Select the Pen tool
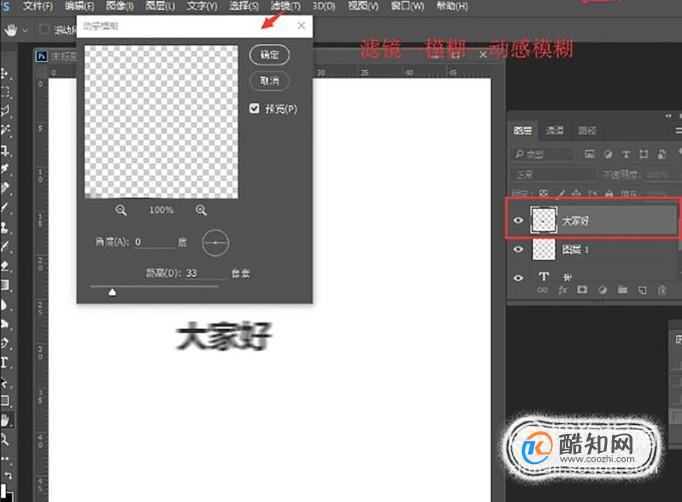 [5, 343]
